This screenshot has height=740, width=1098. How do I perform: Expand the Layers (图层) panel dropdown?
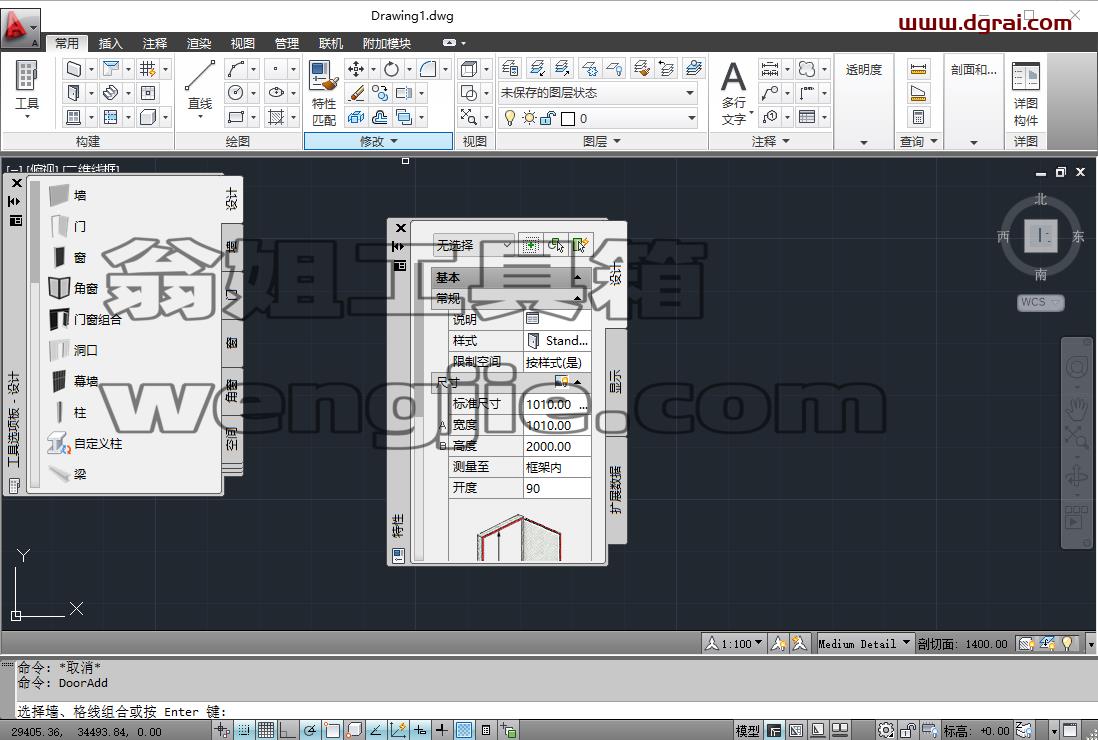coord(602,141)
